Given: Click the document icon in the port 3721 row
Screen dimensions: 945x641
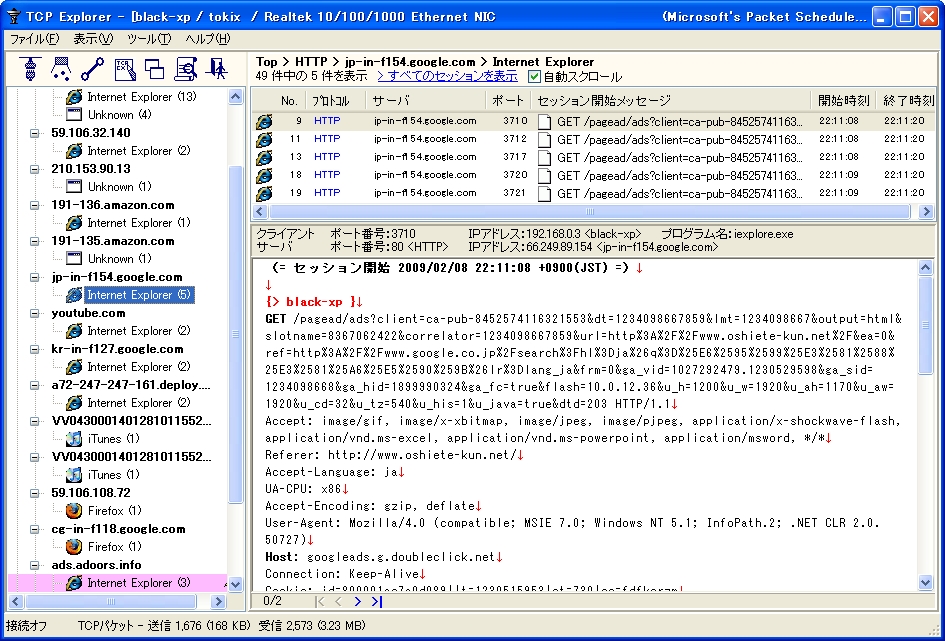Looking at the screenshot, I should coord(544,193).
